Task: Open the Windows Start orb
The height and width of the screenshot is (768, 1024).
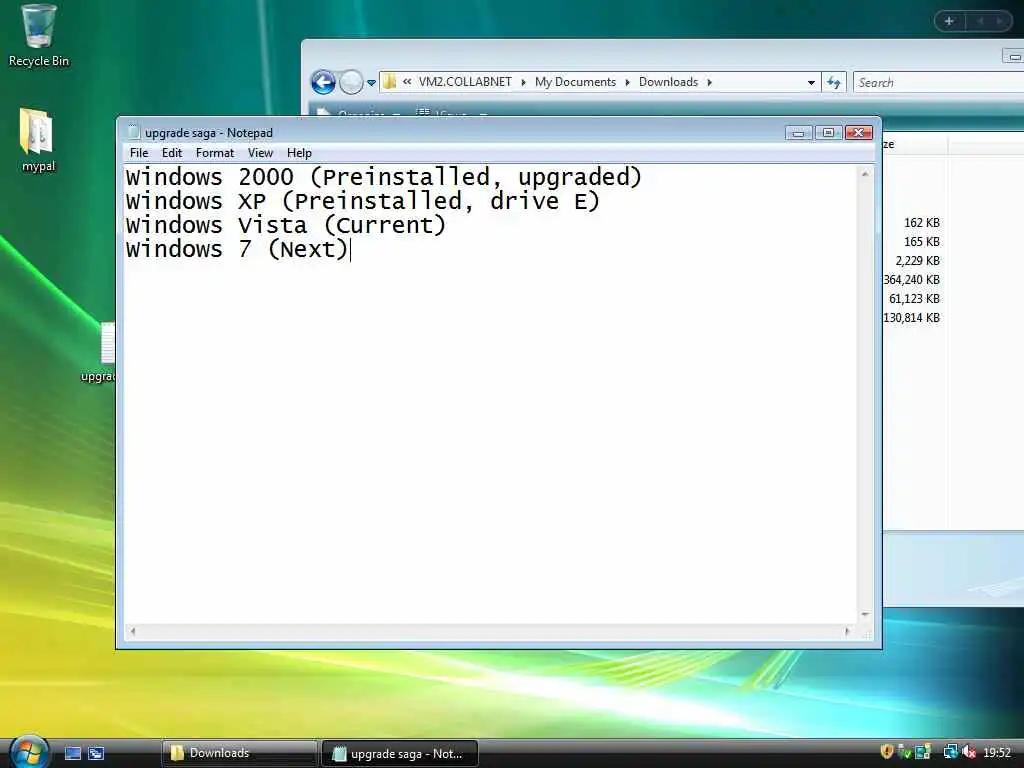Action: click(27, 752)
